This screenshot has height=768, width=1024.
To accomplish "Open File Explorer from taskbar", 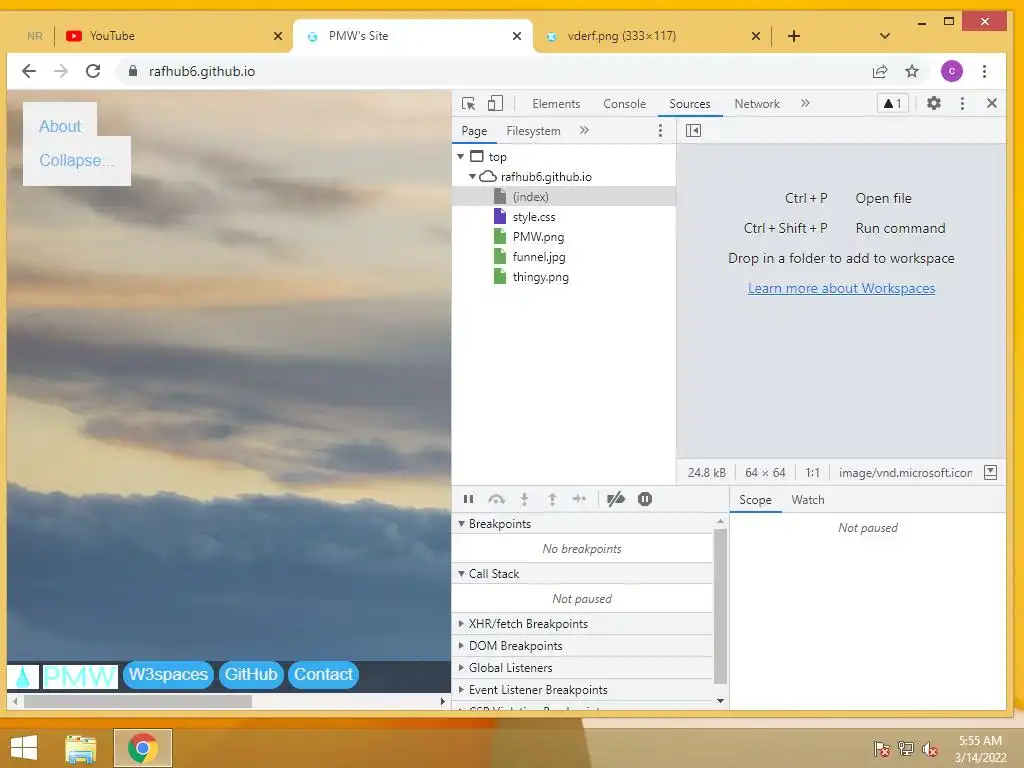I will click(80, 748).
